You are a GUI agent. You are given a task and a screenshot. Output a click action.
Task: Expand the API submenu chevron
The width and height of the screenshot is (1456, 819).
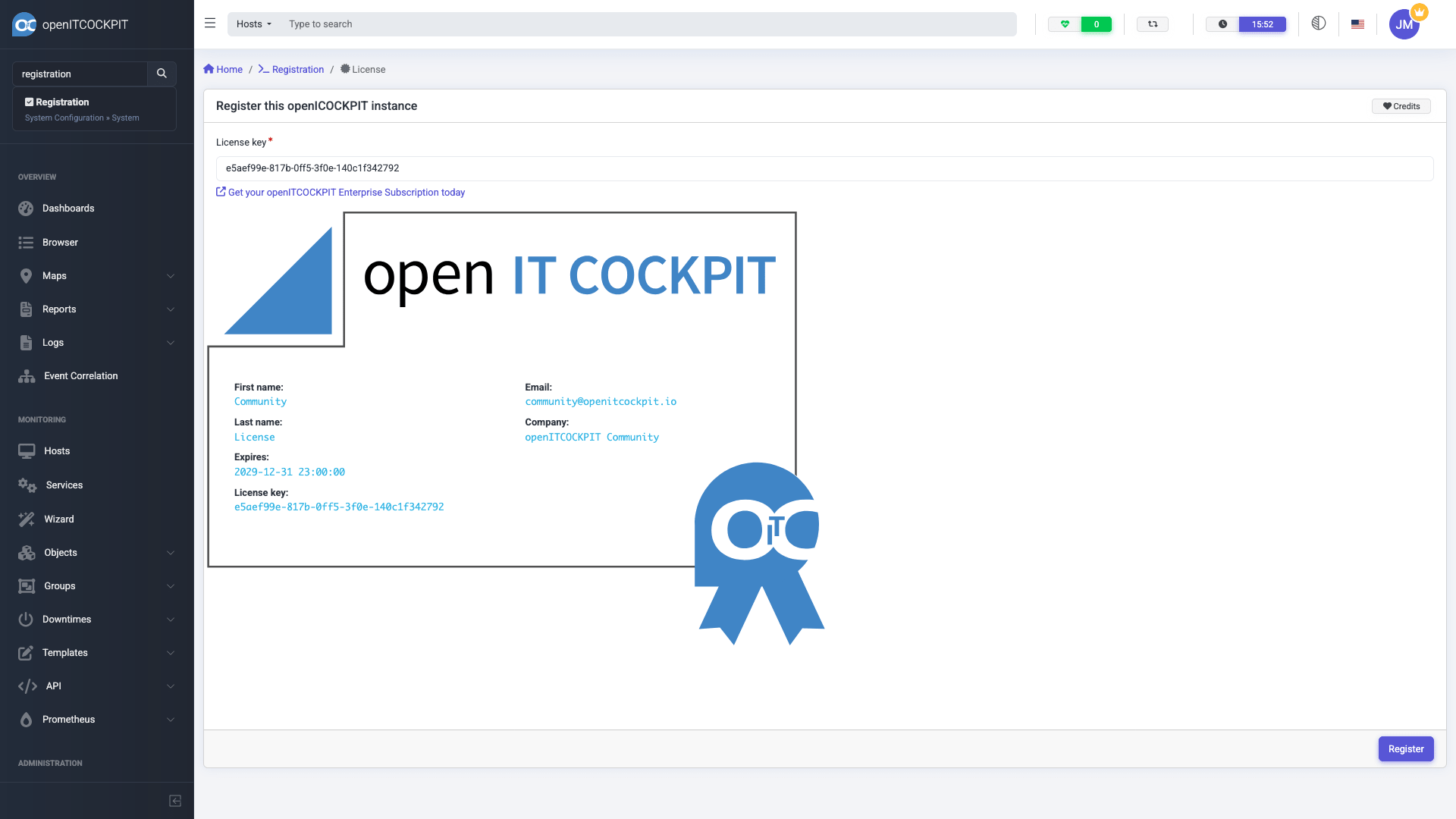(171, 686)
